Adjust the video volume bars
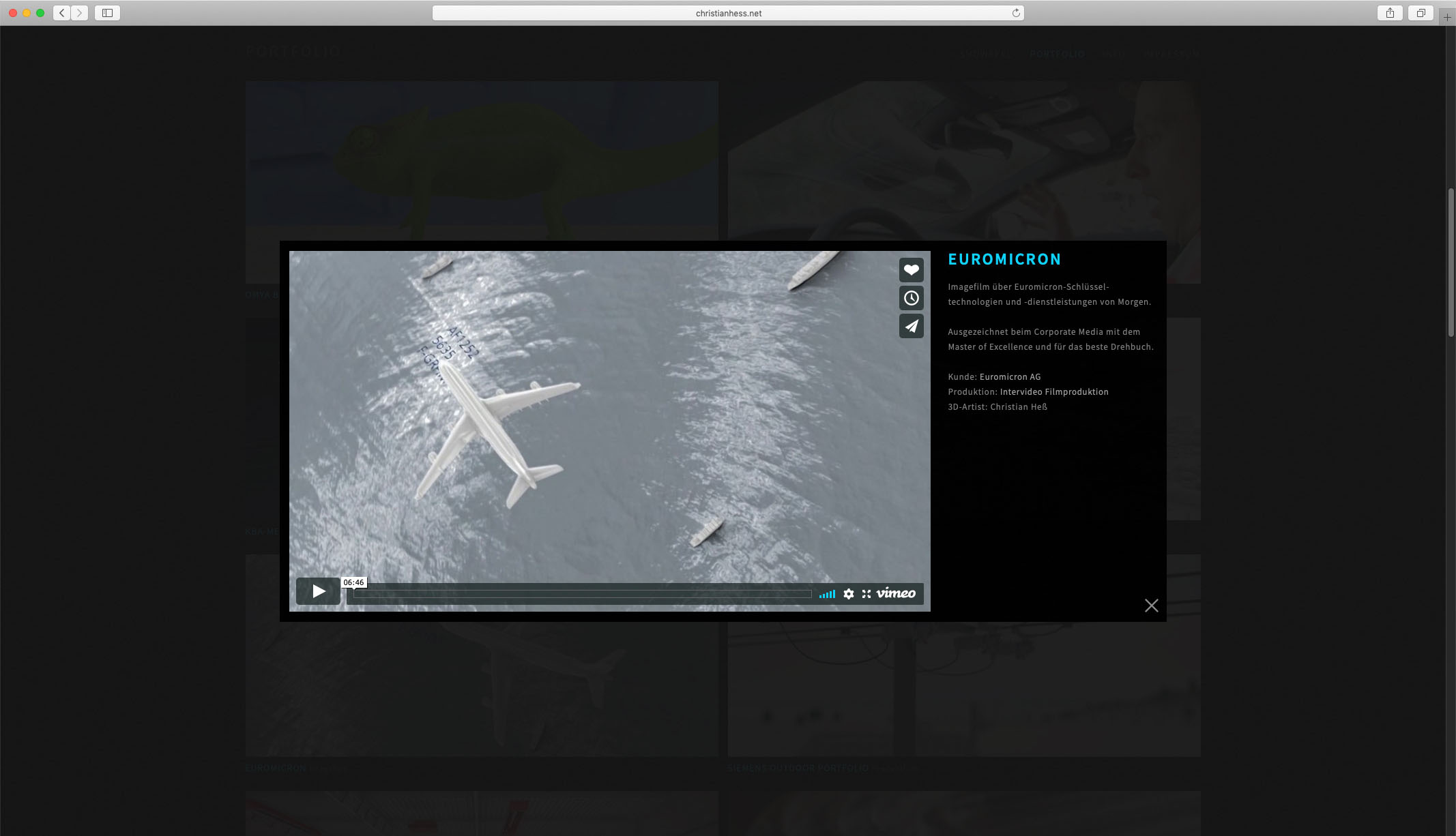 pos(827,595)
